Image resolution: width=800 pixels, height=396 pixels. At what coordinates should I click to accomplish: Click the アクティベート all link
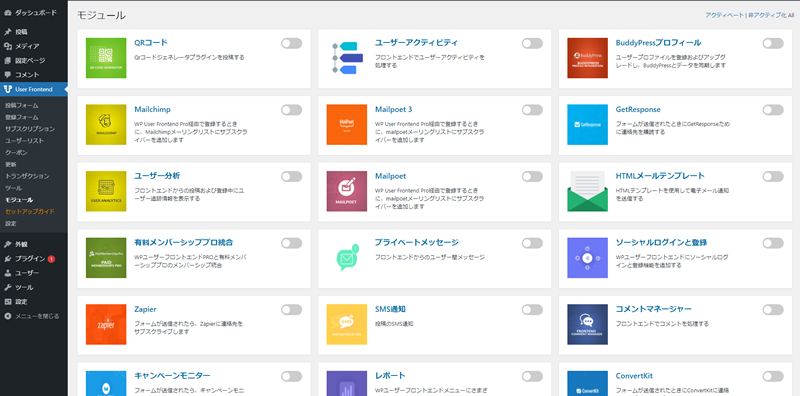tap(724, 15)
